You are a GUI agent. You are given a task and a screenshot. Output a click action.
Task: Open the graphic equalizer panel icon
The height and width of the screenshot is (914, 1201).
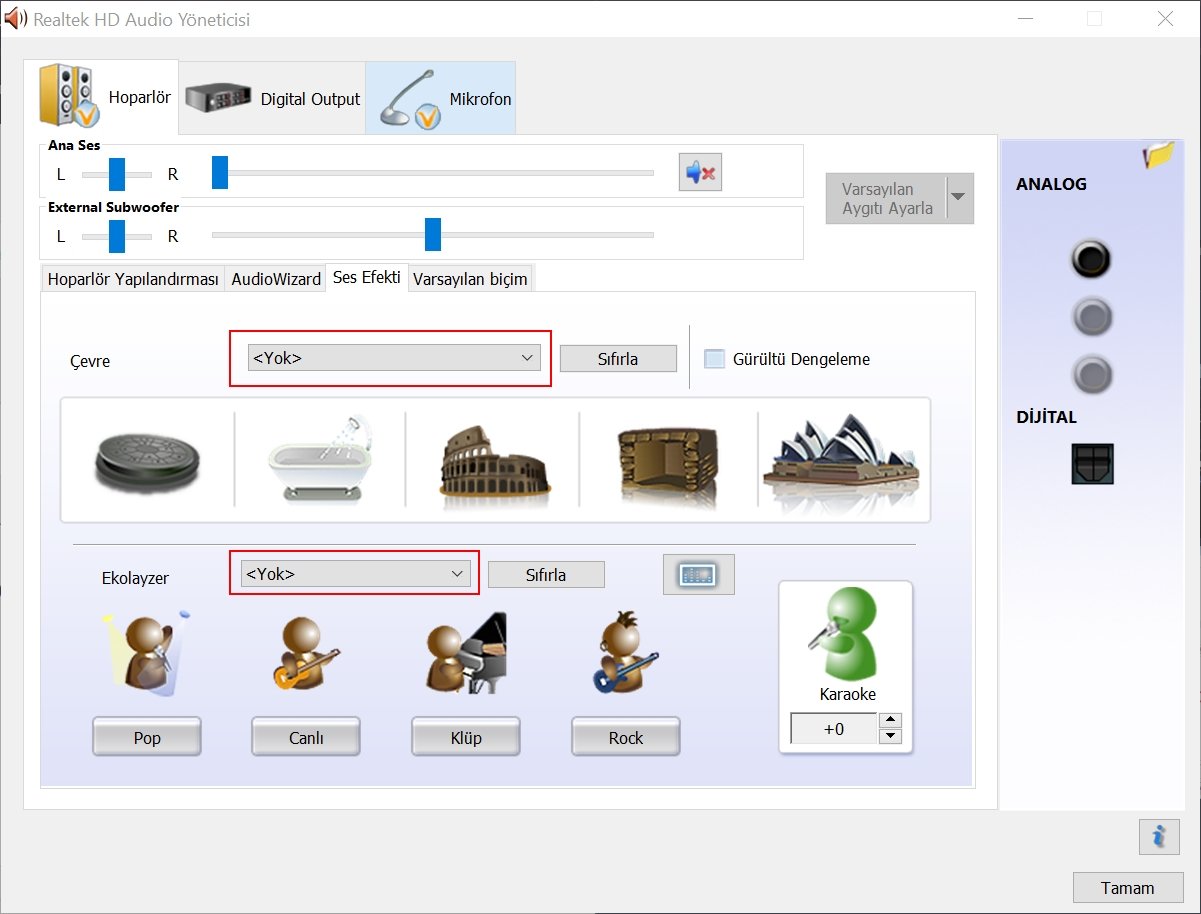coord(698,574)
